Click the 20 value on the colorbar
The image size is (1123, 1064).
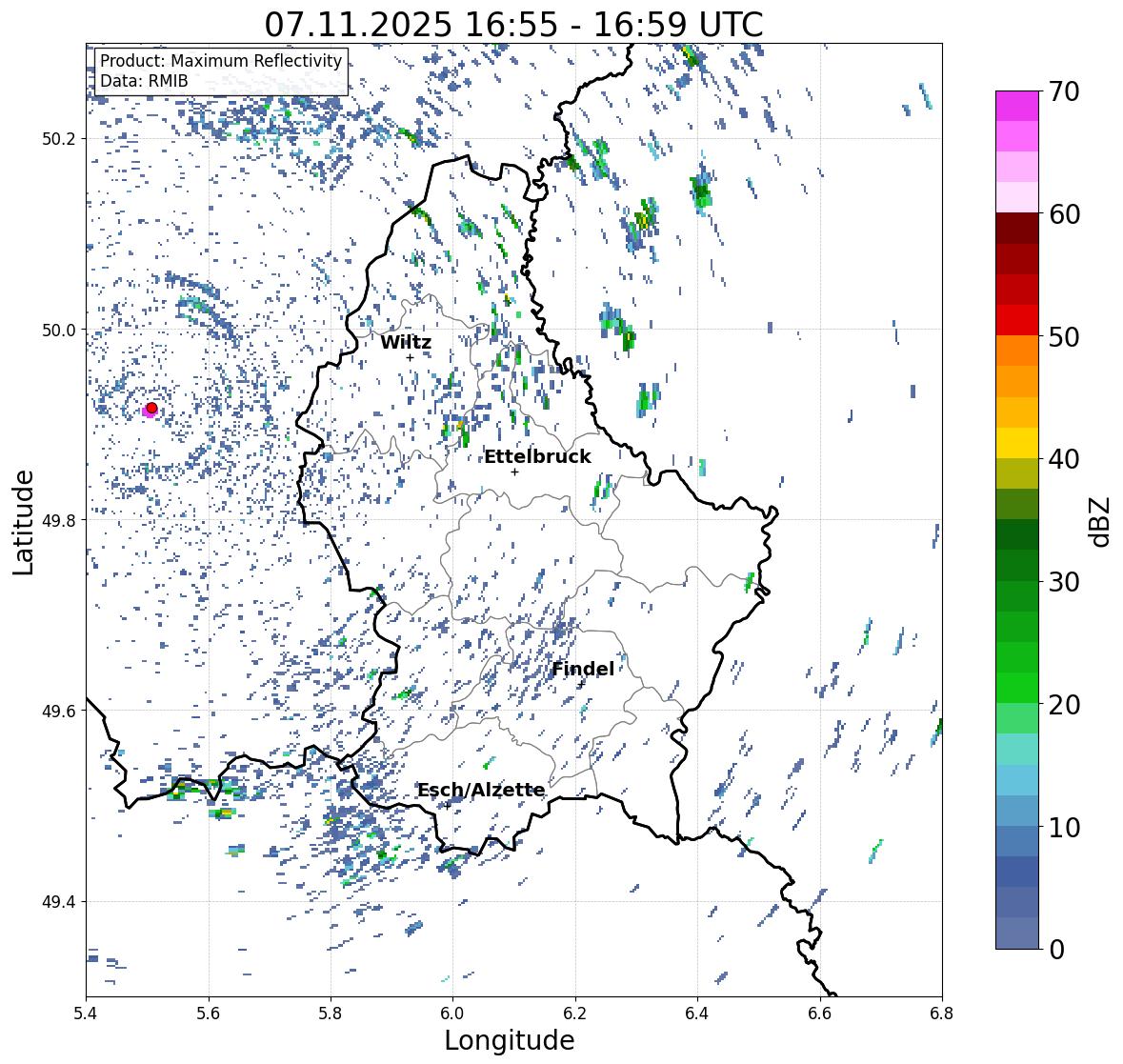(x=1063, y=705)
